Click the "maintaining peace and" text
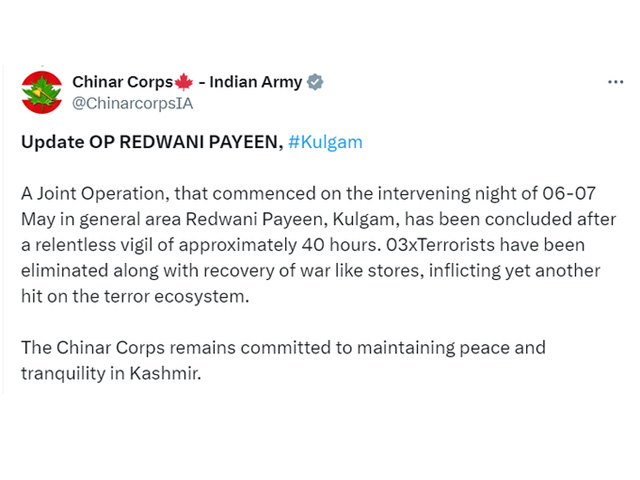This screenshot has height=480, width=640. [451, 348]
